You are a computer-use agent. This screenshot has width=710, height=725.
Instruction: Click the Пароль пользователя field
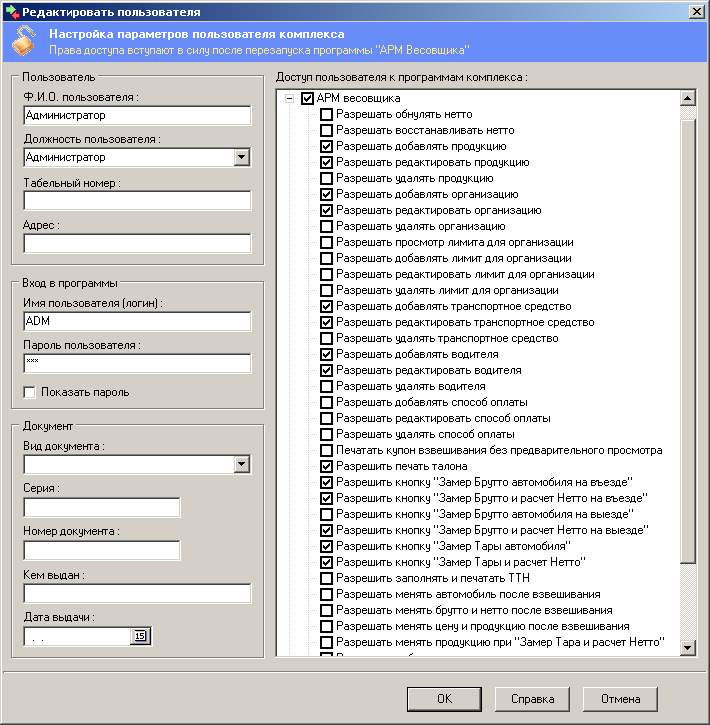[x=137, y=363]
